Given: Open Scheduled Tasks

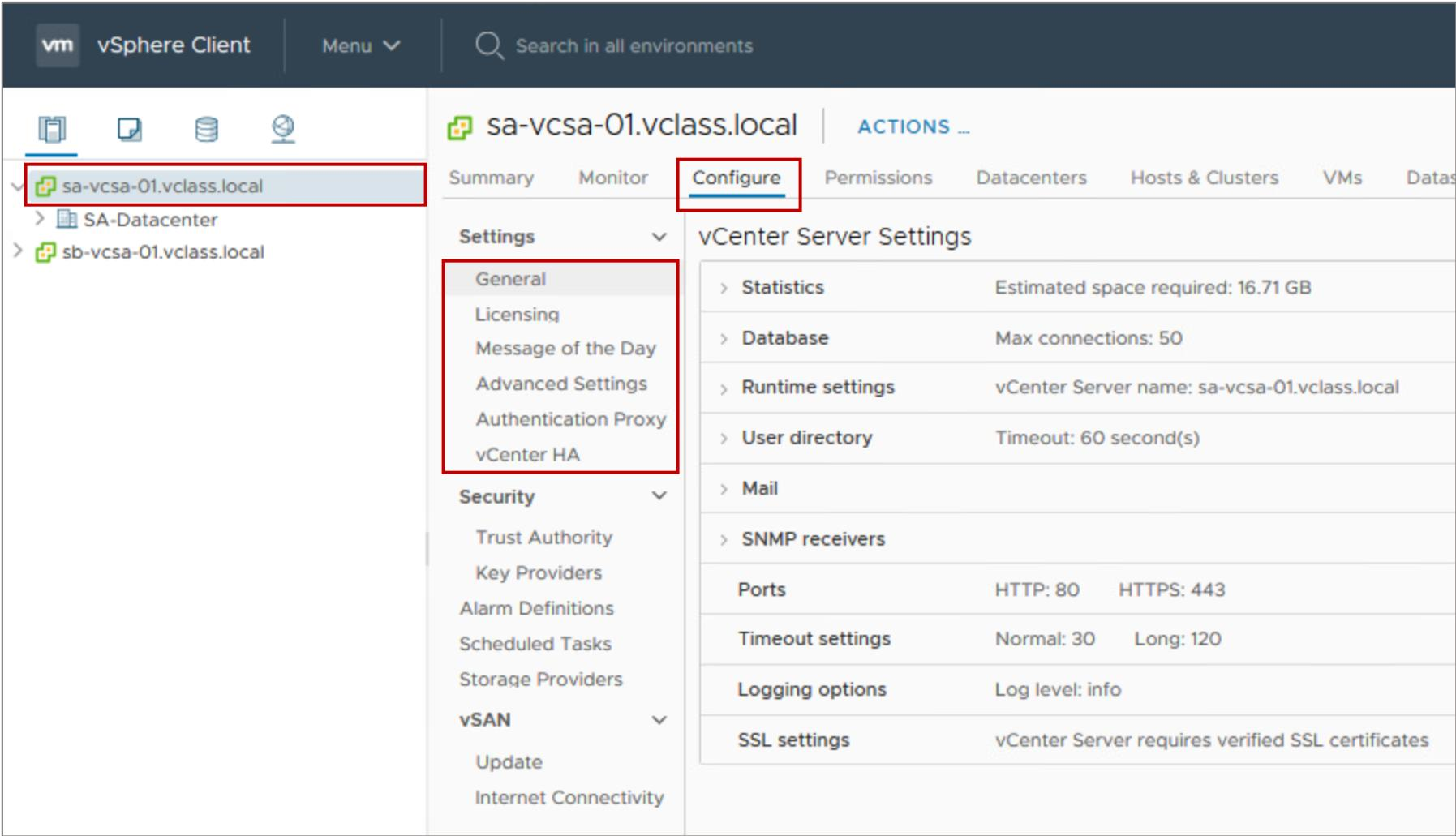Looking at the screenshot, I should pyautogui.click(x=535, y=644).
